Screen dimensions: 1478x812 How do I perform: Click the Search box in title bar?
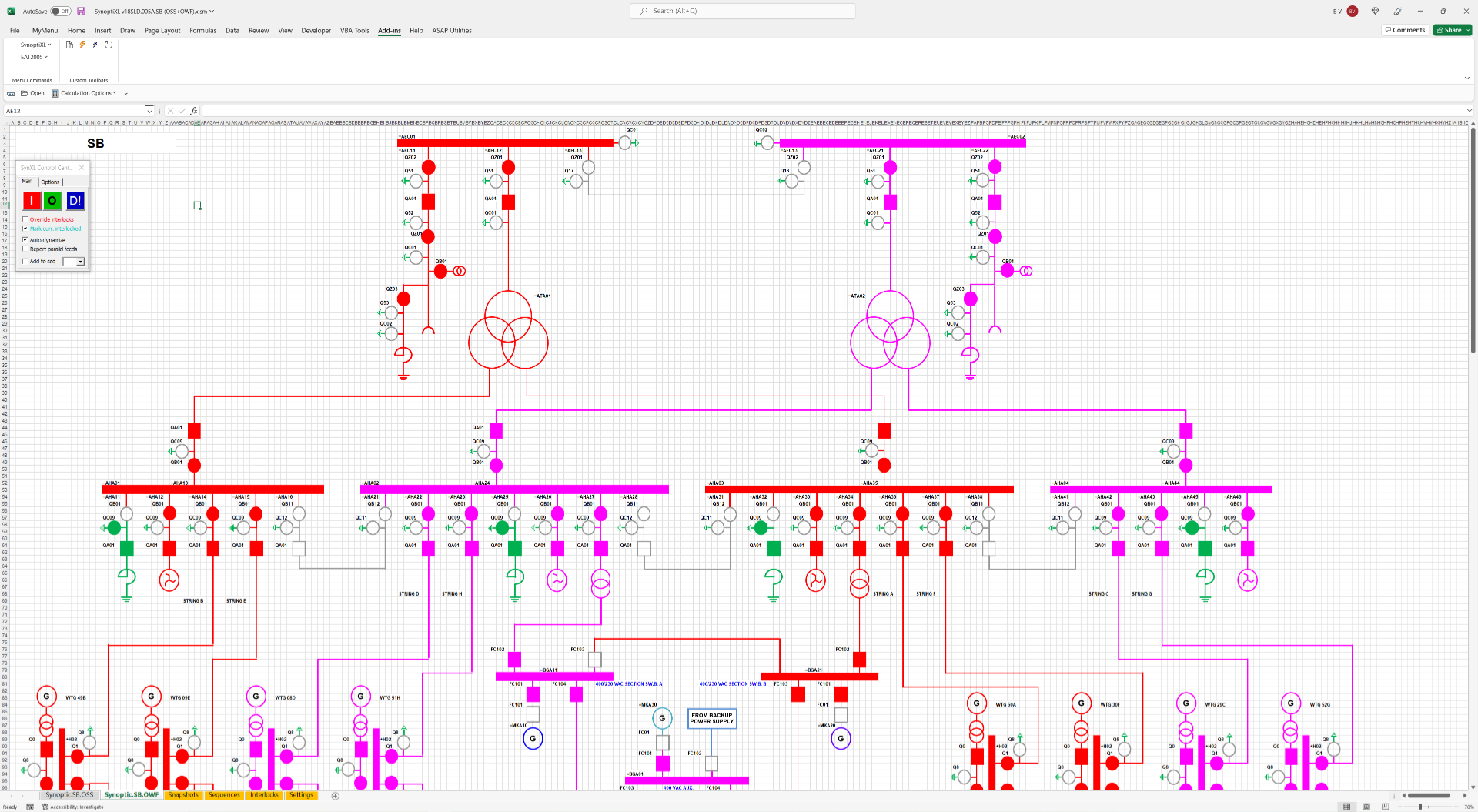pyautogui.click(x=742, y=11)
